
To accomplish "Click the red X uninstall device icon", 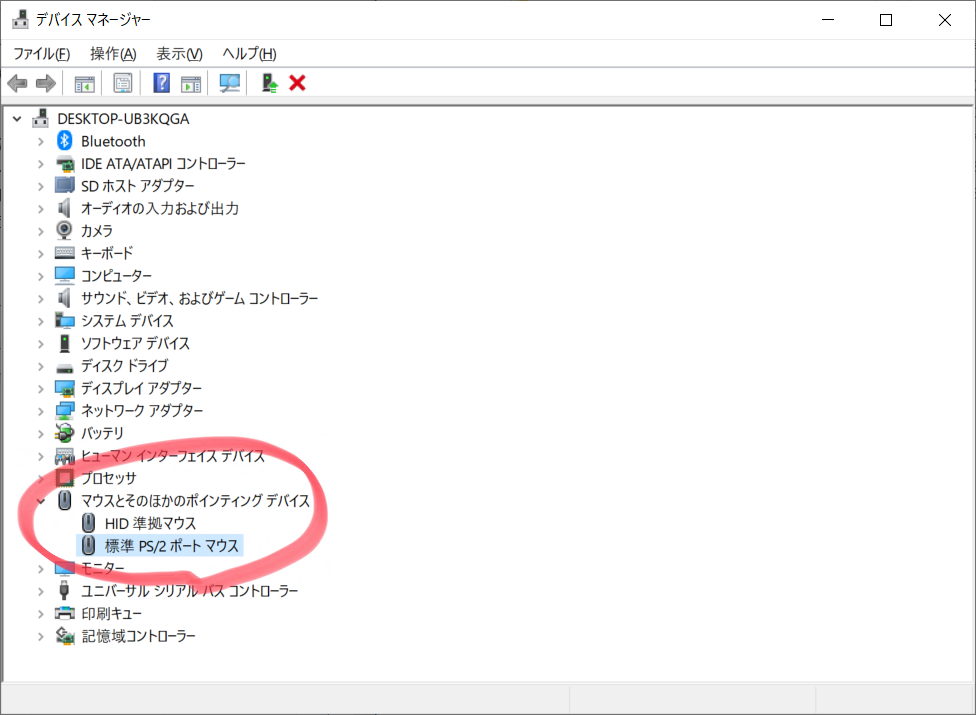I will point(297,83).
